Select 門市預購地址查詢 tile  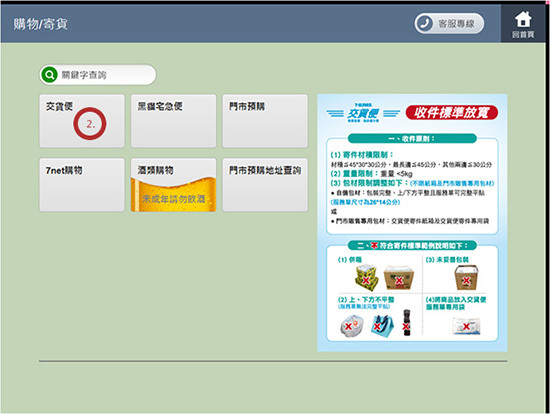pyautogui.click(x=265, y=185)
